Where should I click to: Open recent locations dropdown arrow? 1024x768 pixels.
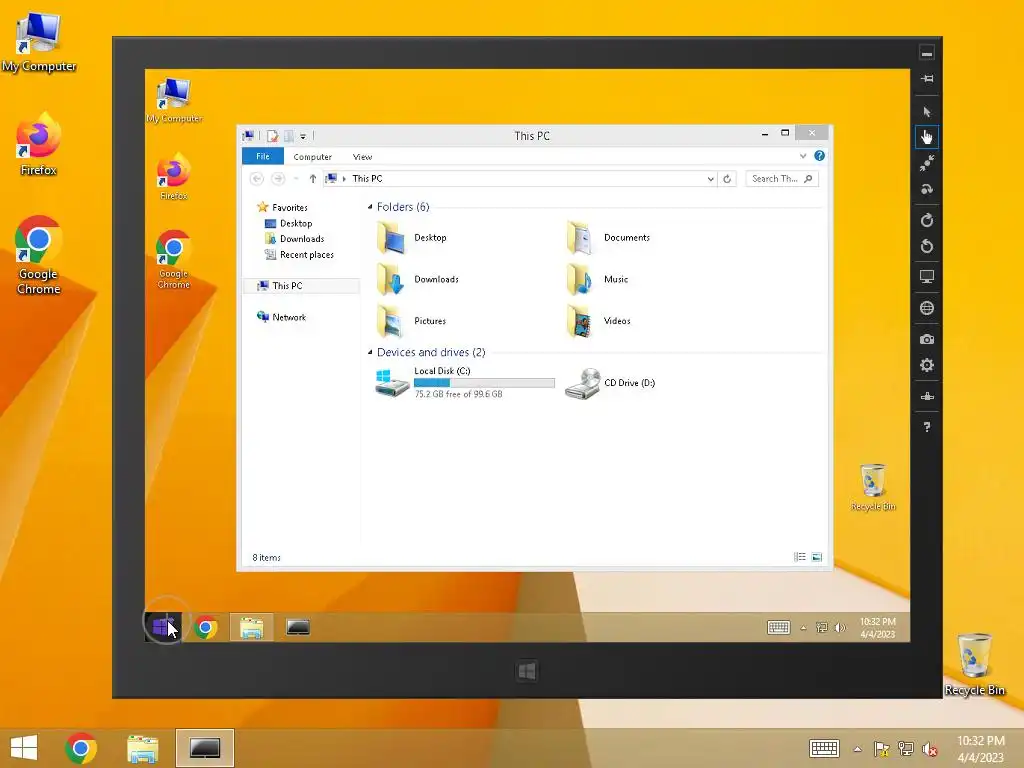(x=296, y=178)
